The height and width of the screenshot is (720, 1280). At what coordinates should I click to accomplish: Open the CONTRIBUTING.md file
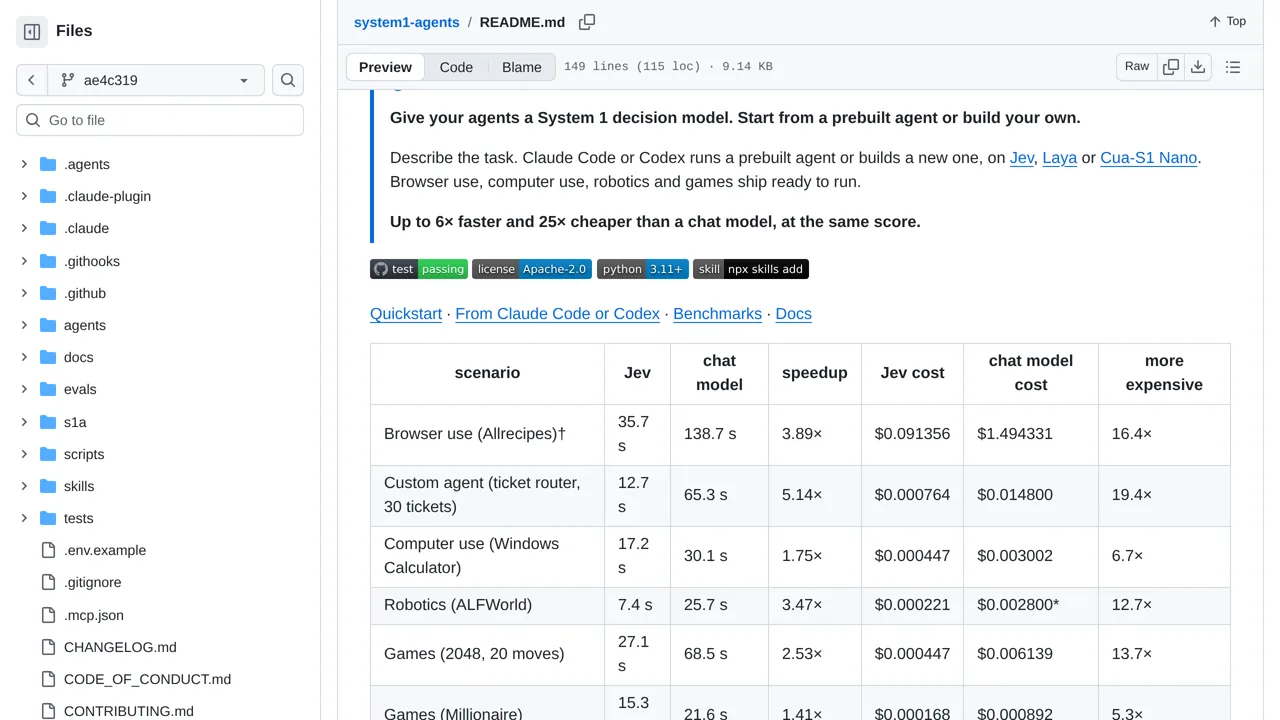coord(129,711)
